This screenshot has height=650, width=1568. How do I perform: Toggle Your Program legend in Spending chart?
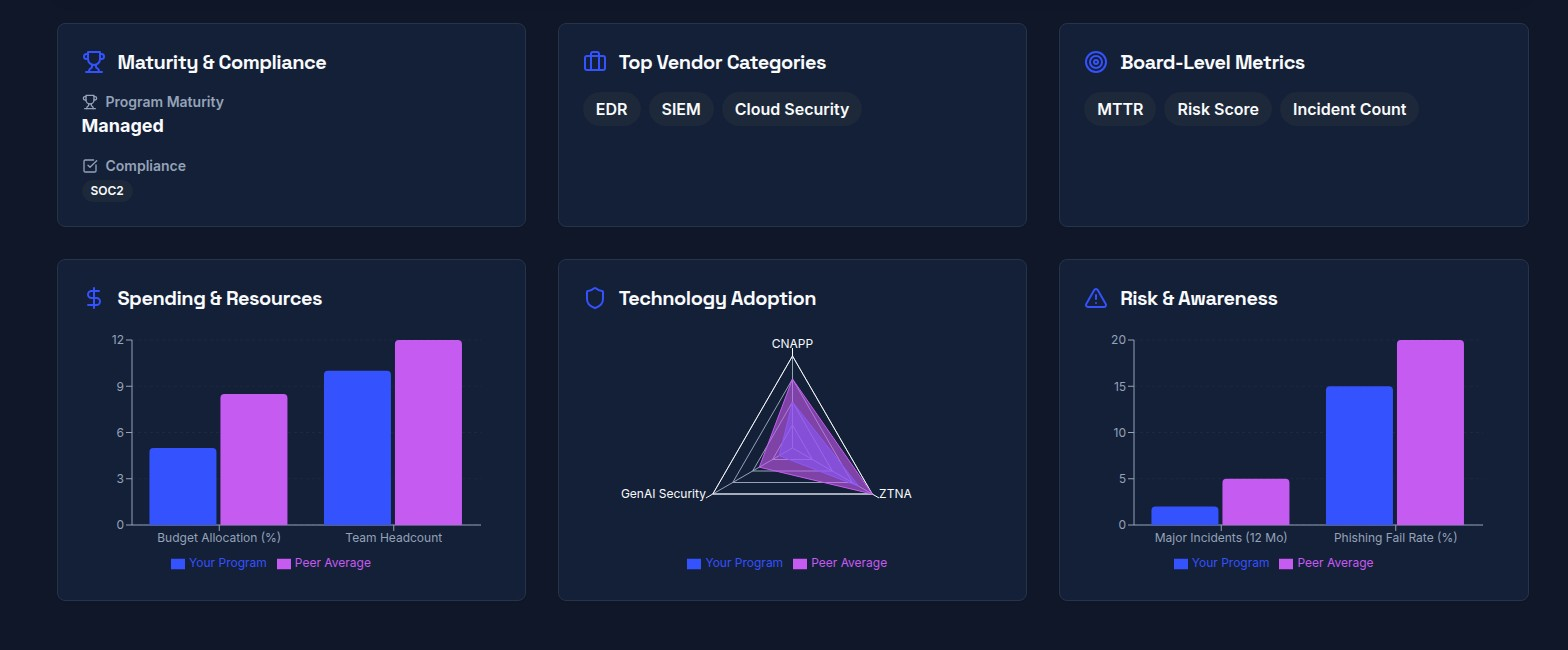click(x=219, y=563)
